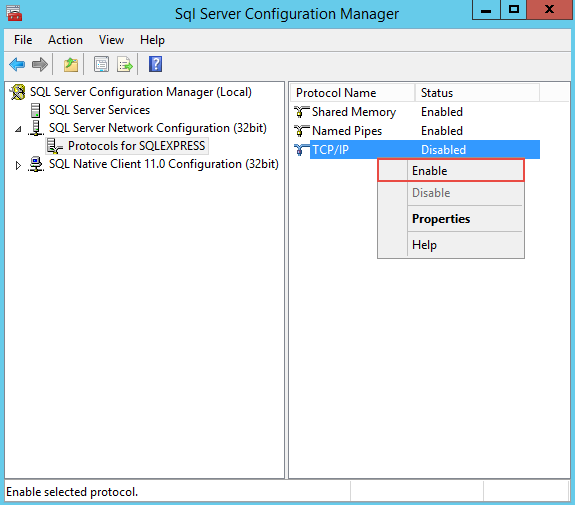The height and width of the screenshot is (505, 575).
Task: Click the Properties toolbar icon
Action: 101,65
